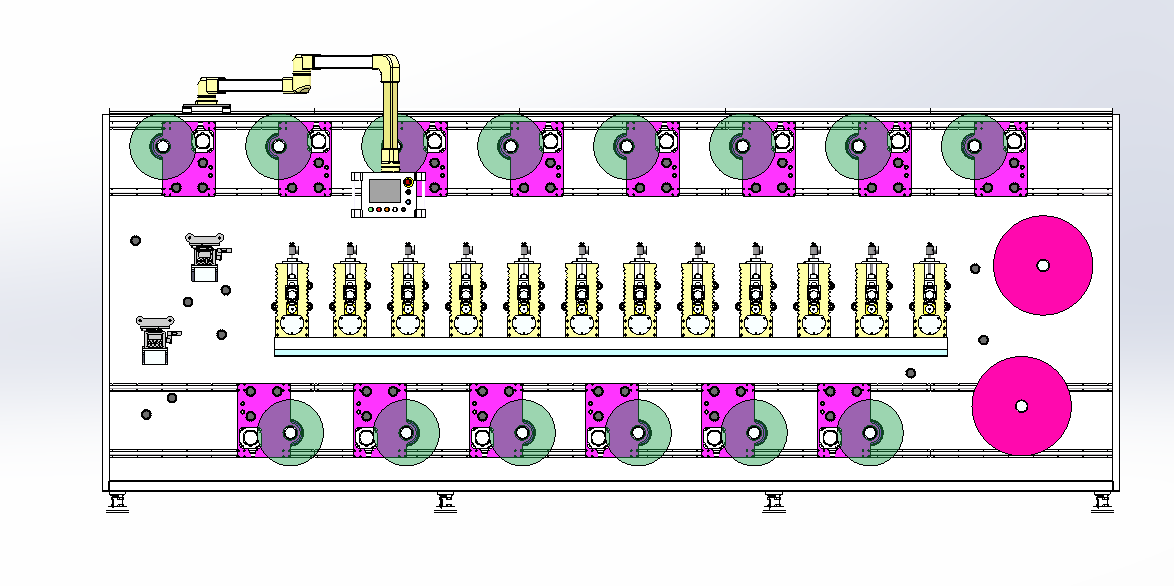This screenshot has width=1174, height=586.
Task: Select the small idler roller between the two large magenta rolls
Action: pos(984,340)
